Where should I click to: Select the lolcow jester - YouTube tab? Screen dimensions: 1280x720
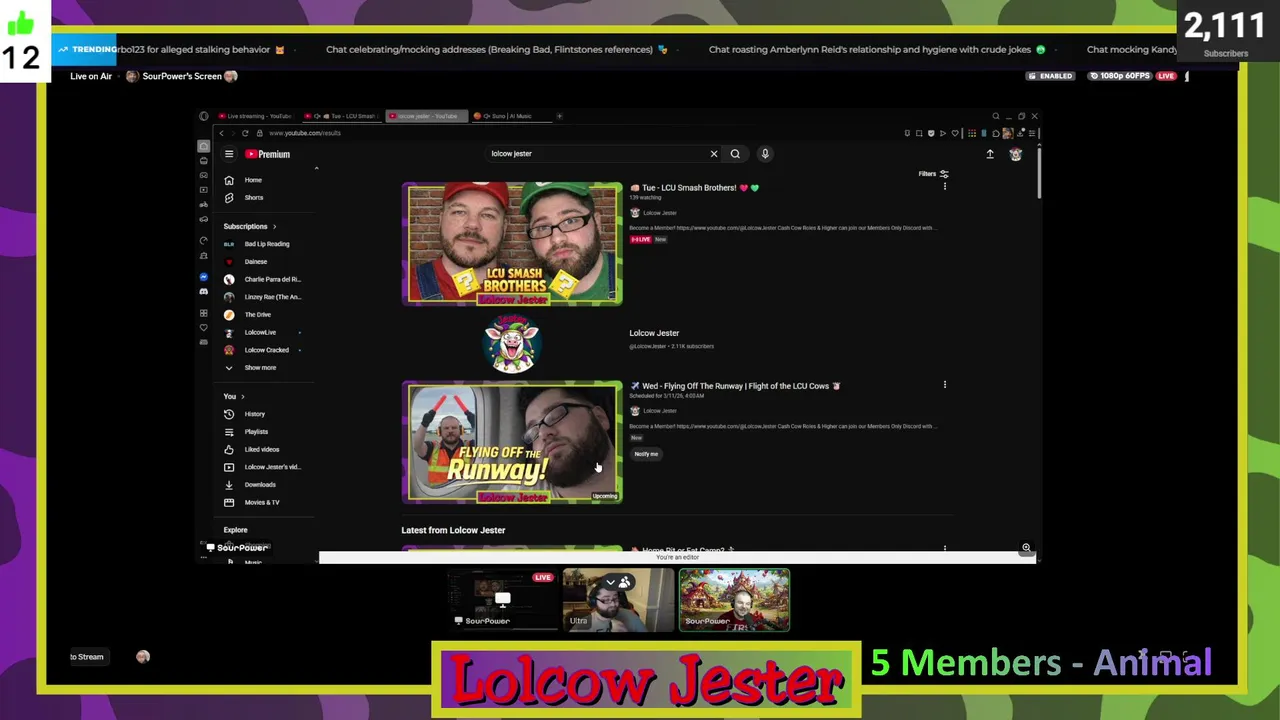pos(427,116)
